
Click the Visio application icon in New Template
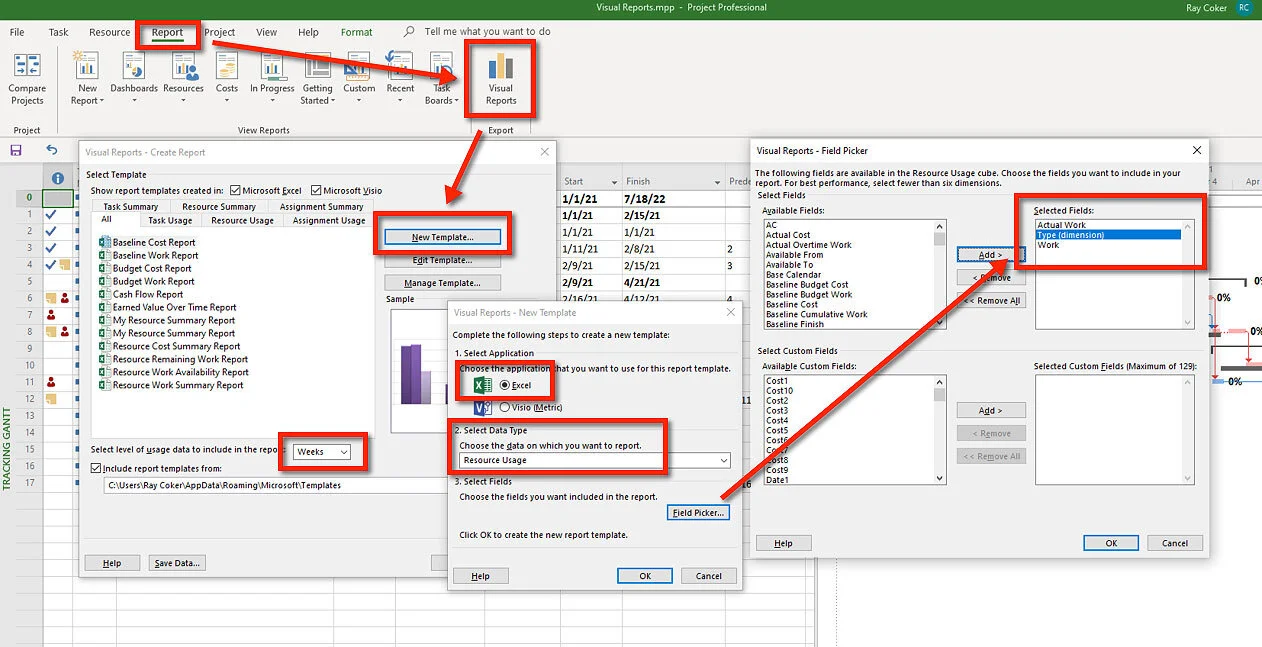click(482, 407)
